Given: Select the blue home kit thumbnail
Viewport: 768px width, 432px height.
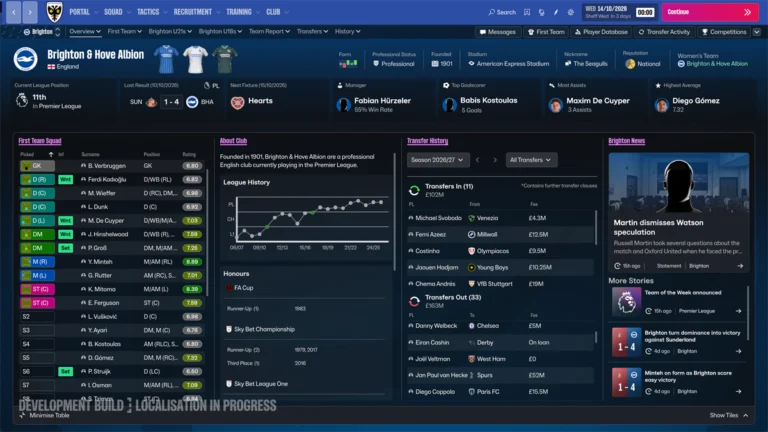Looking at the screenshot, I should (x=166, y=59).
